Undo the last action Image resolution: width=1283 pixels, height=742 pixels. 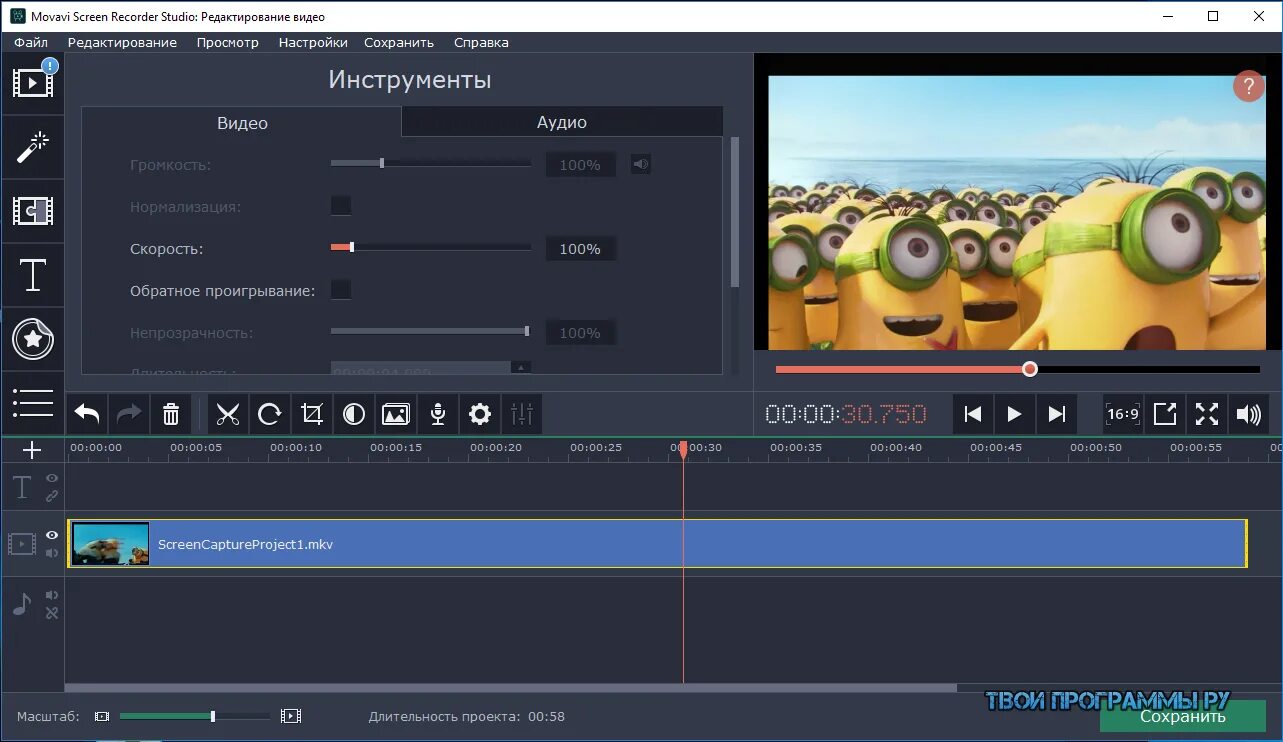[x=87, y=414]
